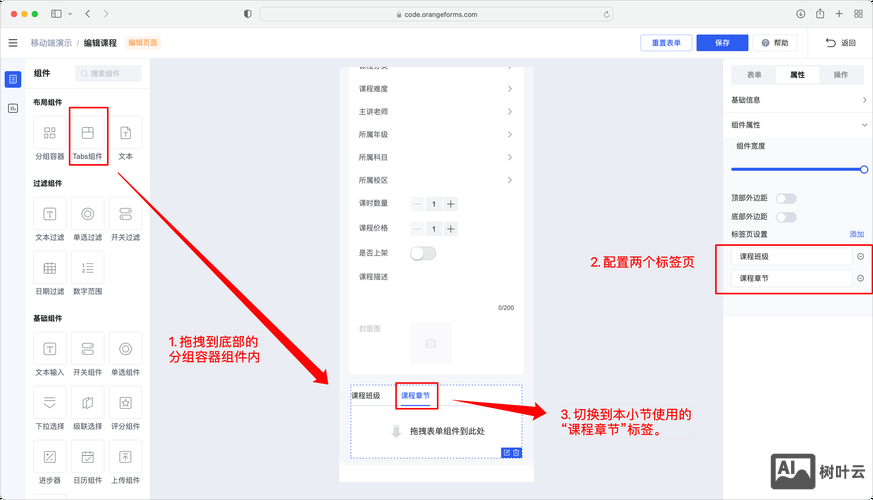Edit the 课程班级 tab name field
This screenshot has width=873, height=500.
(x=791, y=256)
